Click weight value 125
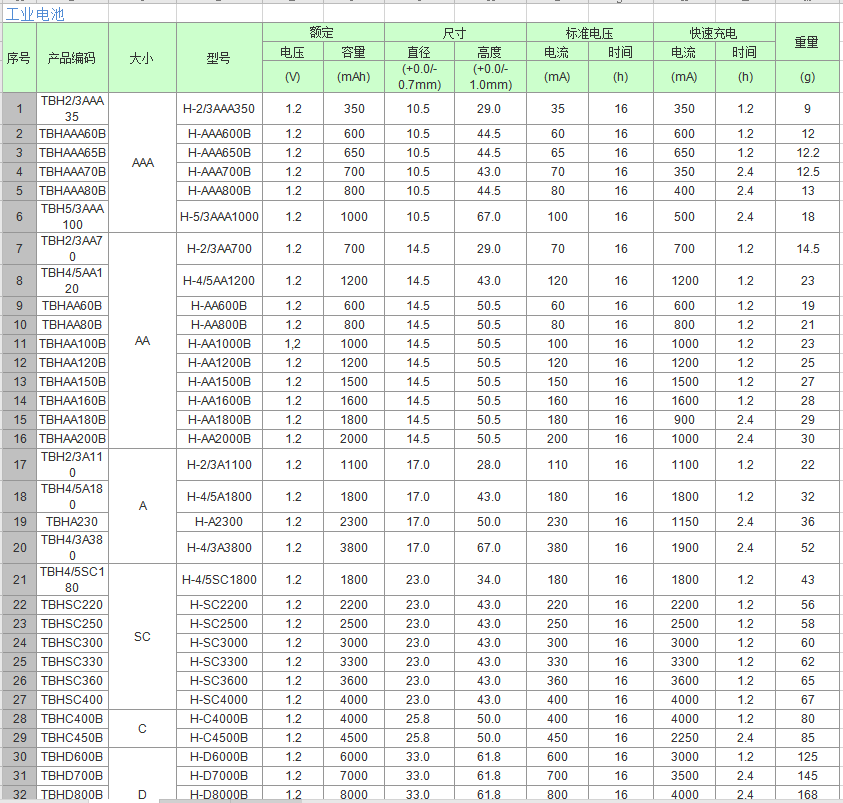This screenshot has height=803, width=843. point(808,757)
